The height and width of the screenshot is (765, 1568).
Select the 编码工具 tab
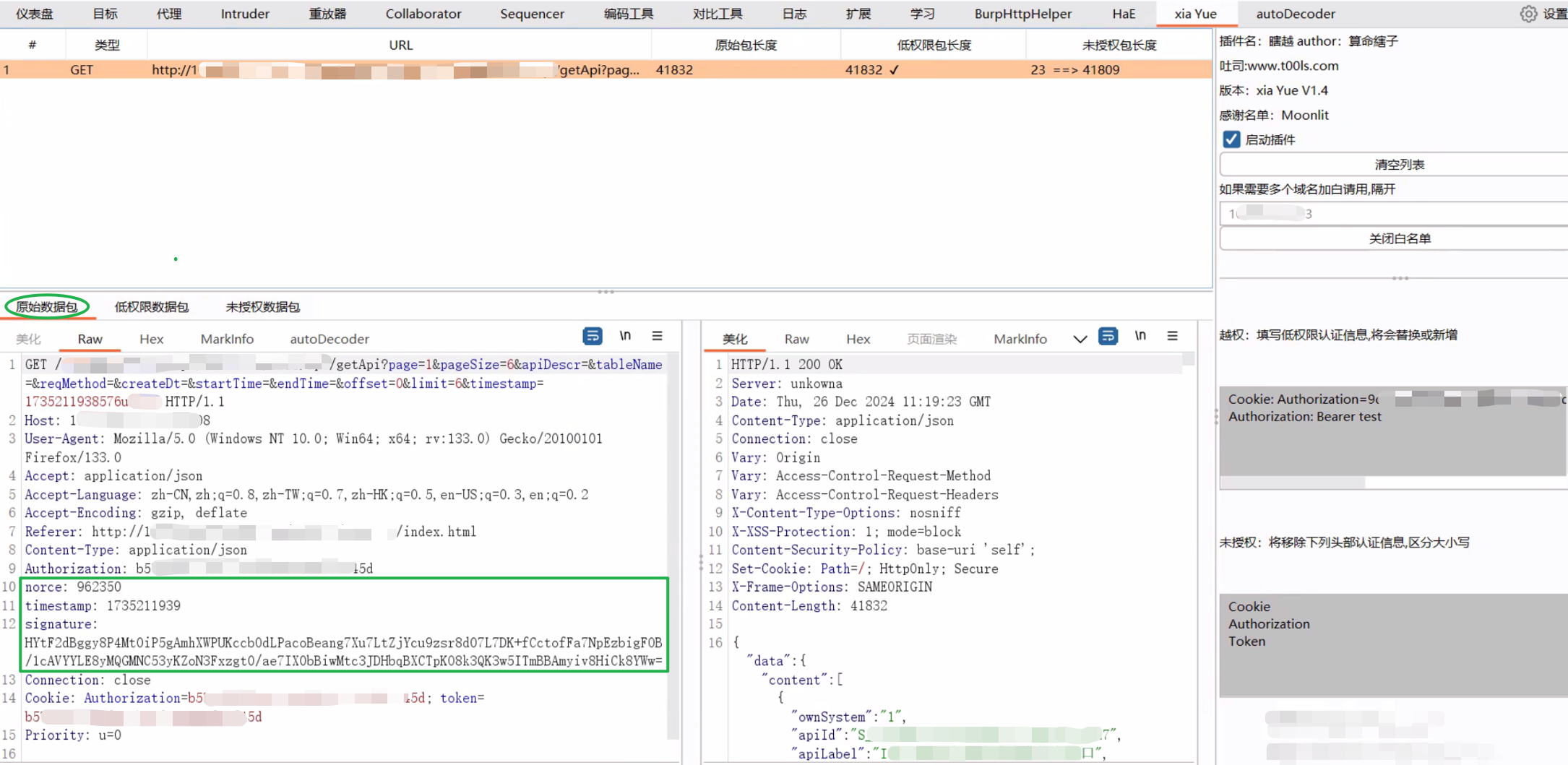(629, 14)
